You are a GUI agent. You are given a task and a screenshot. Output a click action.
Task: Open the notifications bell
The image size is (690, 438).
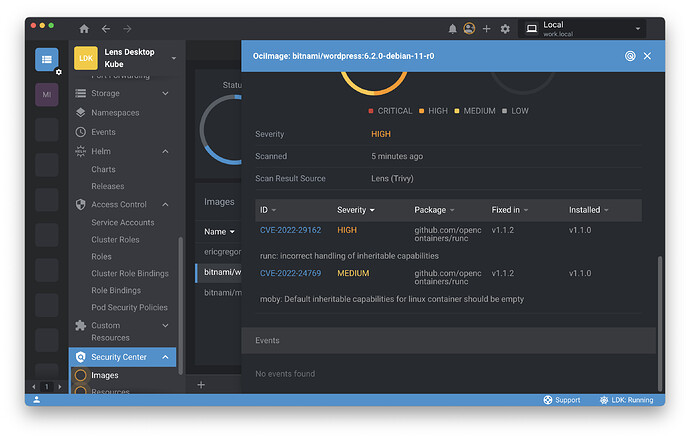click(x=452, y=29)
